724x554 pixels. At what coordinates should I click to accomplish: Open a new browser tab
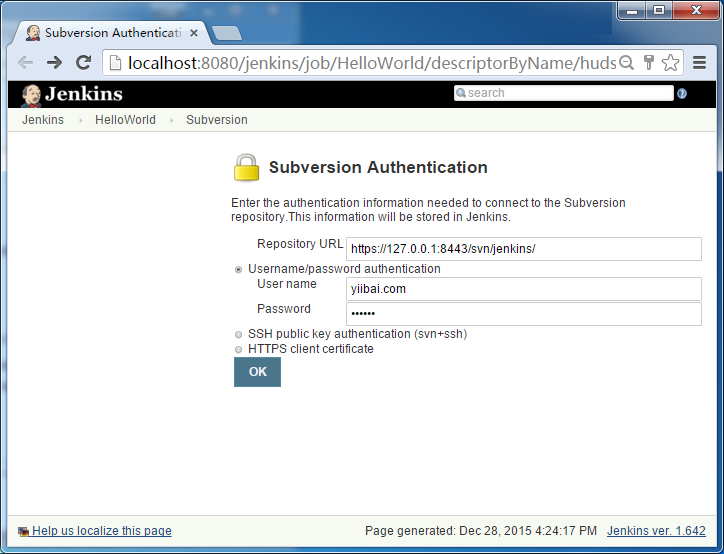coord(226,33)
